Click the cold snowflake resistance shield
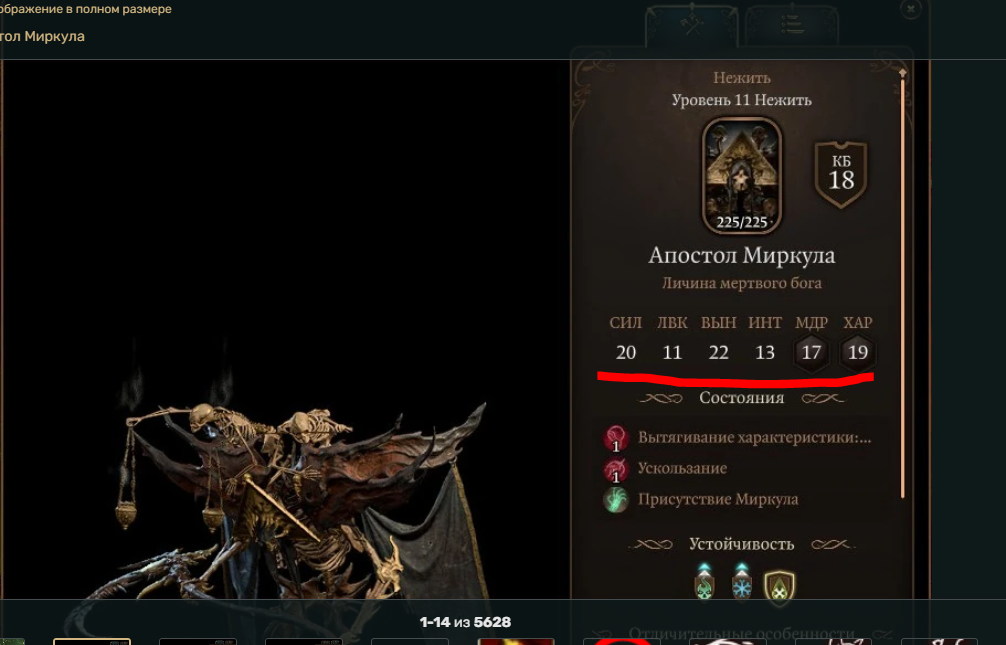This screenshot has width=1006, height=645. click(742, 583)
